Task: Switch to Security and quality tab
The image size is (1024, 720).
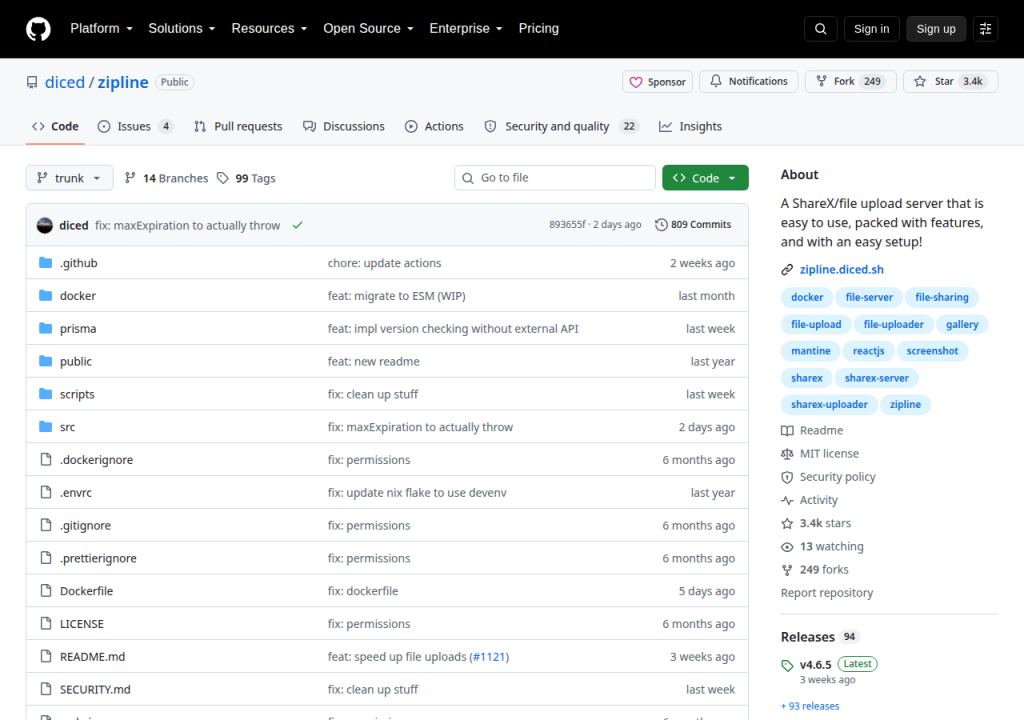Action: point(561,126)
